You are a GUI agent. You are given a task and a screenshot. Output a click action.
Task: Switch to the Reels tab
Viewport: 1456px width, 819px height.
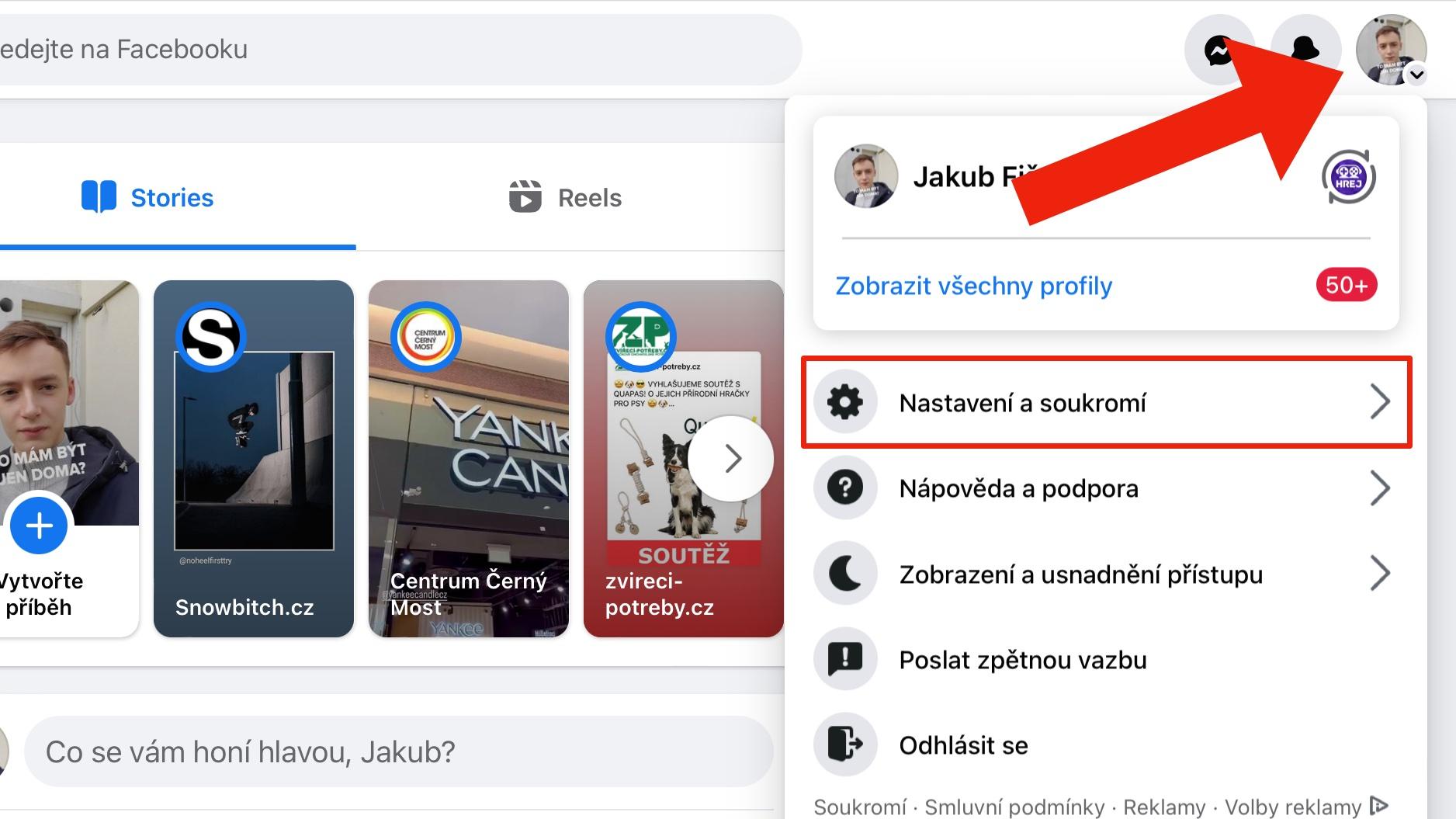point(565,198)
